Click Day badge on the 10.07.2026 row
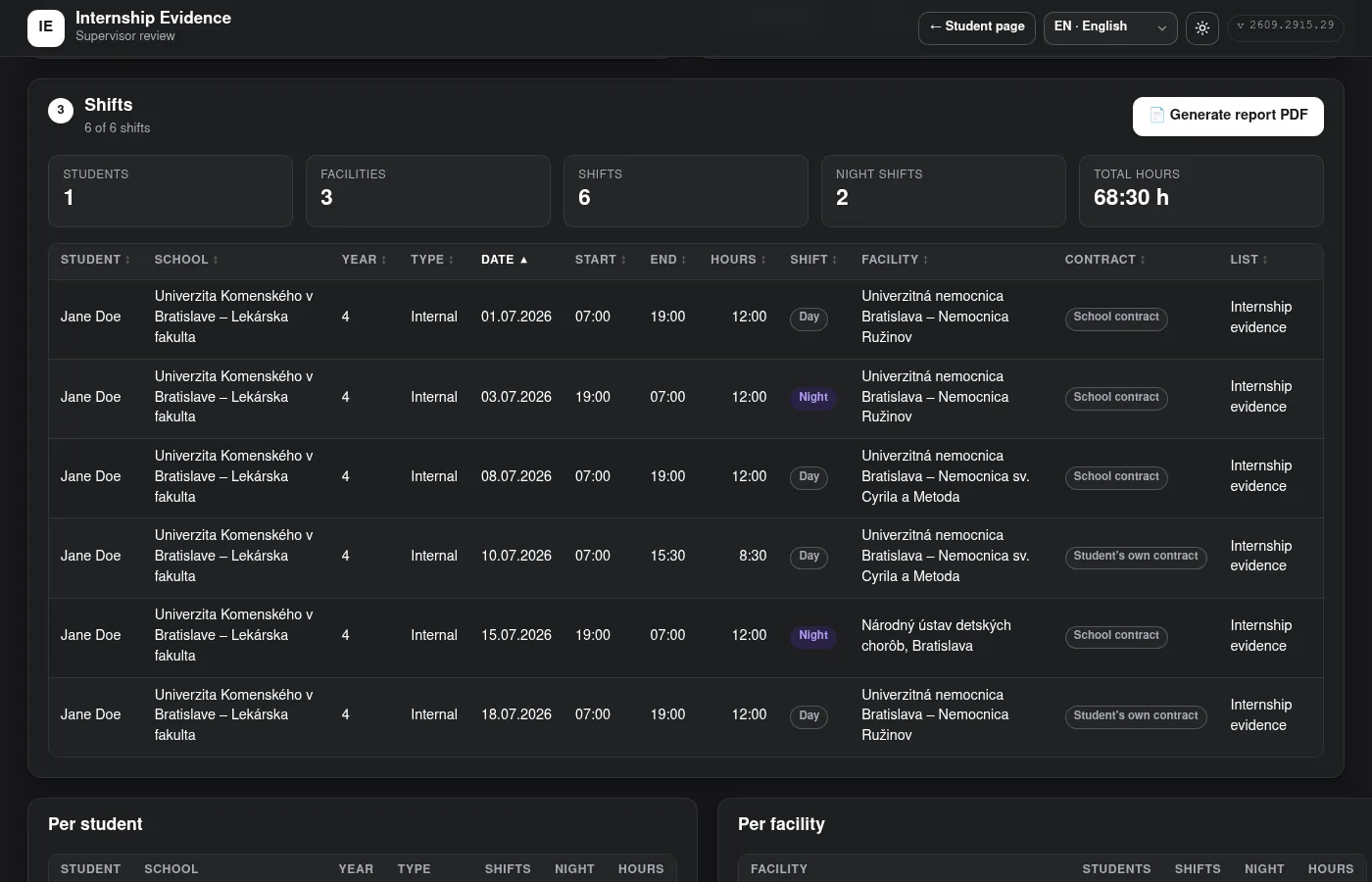Screen dimensions: 1372x882 808,556
